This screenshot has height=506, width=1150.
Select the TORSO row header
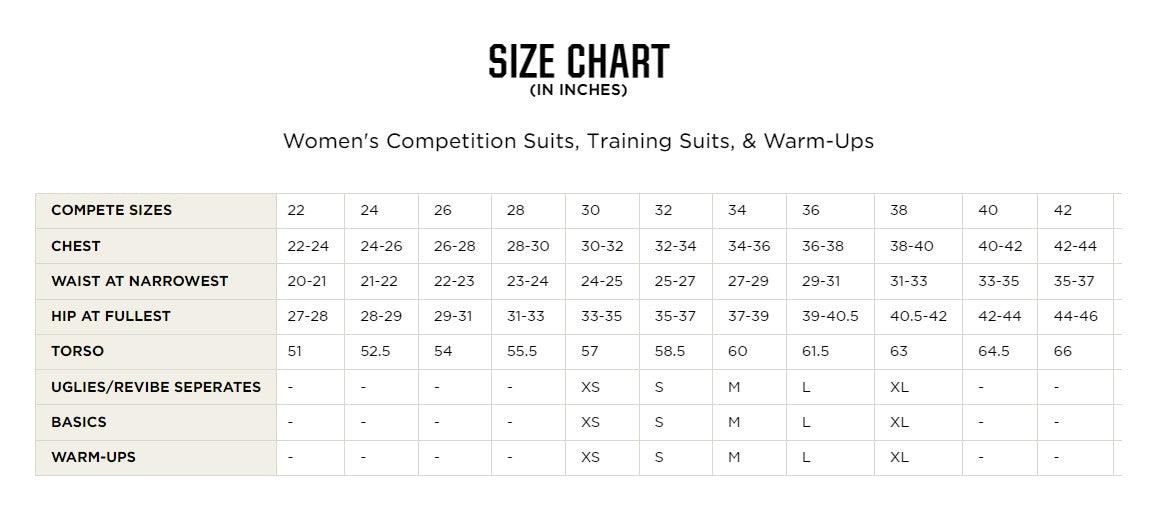pos(78,351)
